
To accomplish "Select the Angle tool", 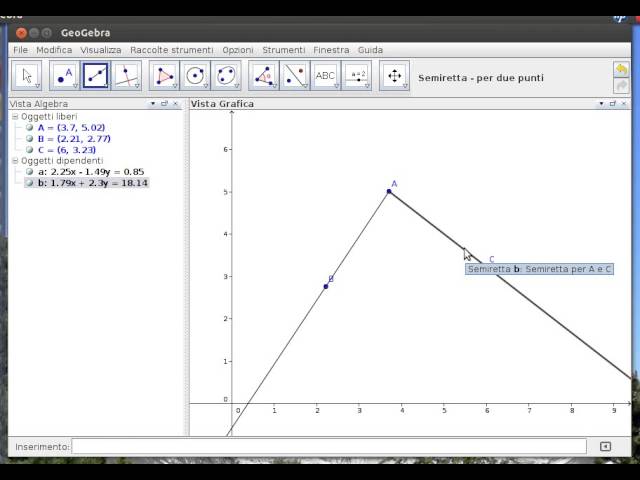I will tap(264, 76).
